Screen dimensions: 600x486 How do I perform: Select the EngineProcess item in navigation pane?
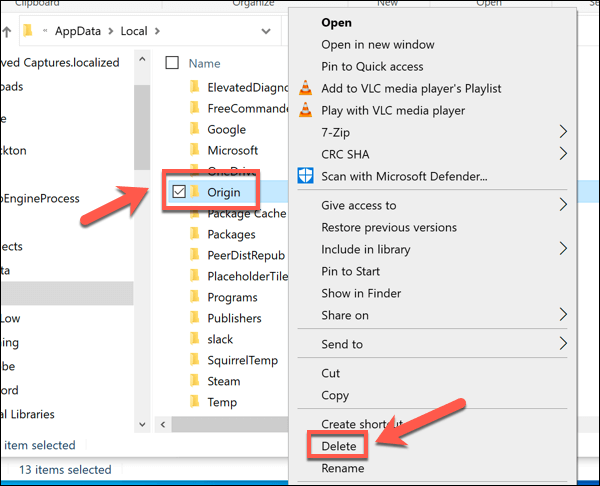40,198
